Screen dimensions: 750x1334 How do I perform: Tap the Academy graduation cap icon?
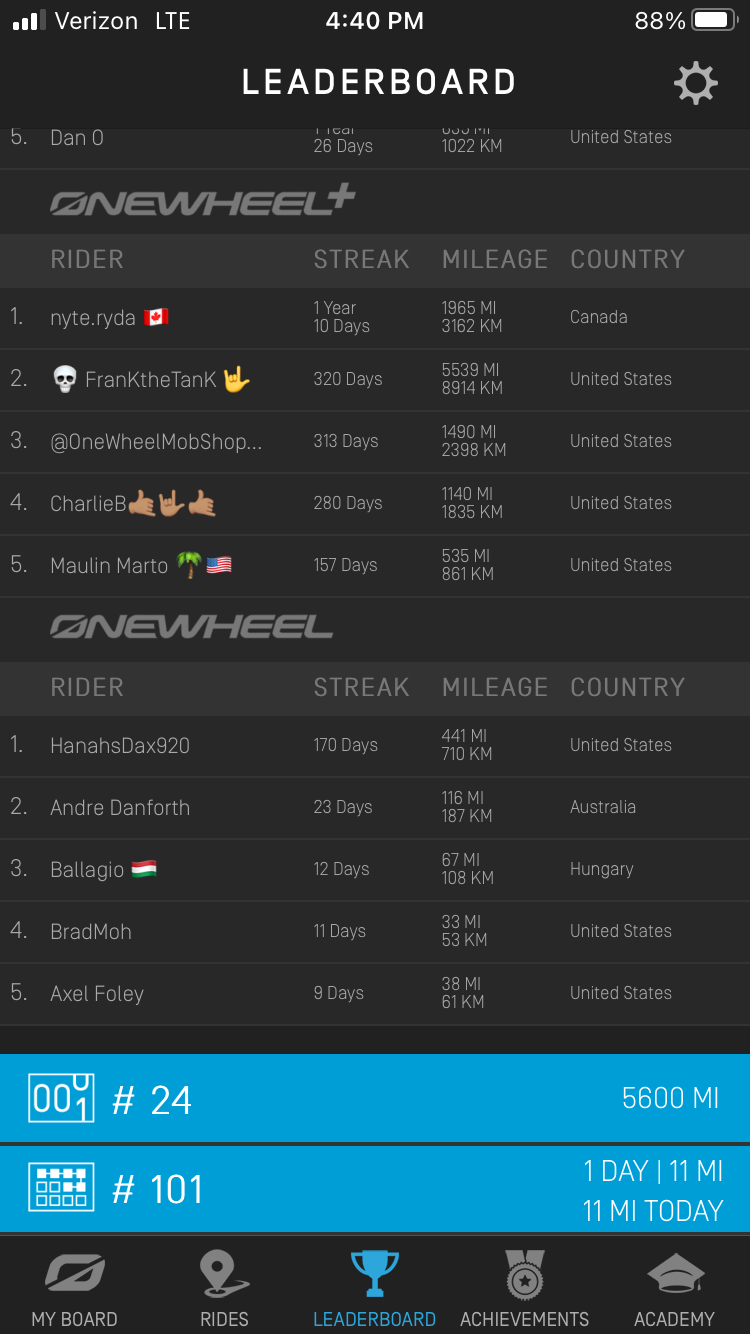(675, 1275)
